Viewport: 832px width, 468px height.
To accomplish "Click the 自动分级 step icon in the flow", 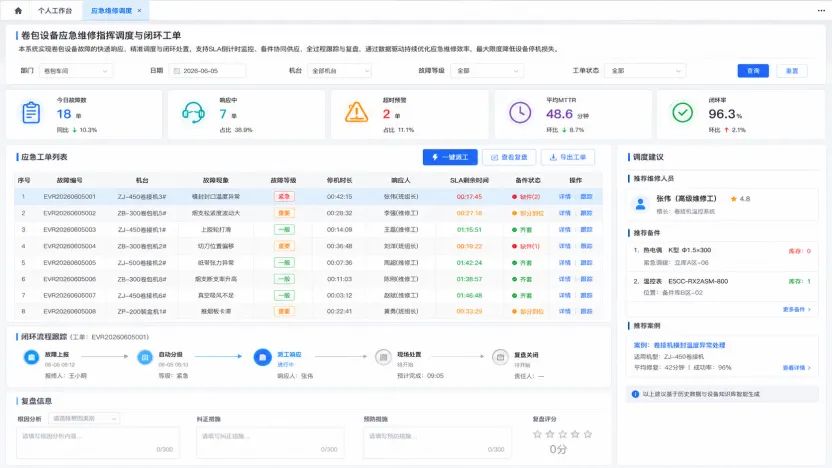I will 145,357.
